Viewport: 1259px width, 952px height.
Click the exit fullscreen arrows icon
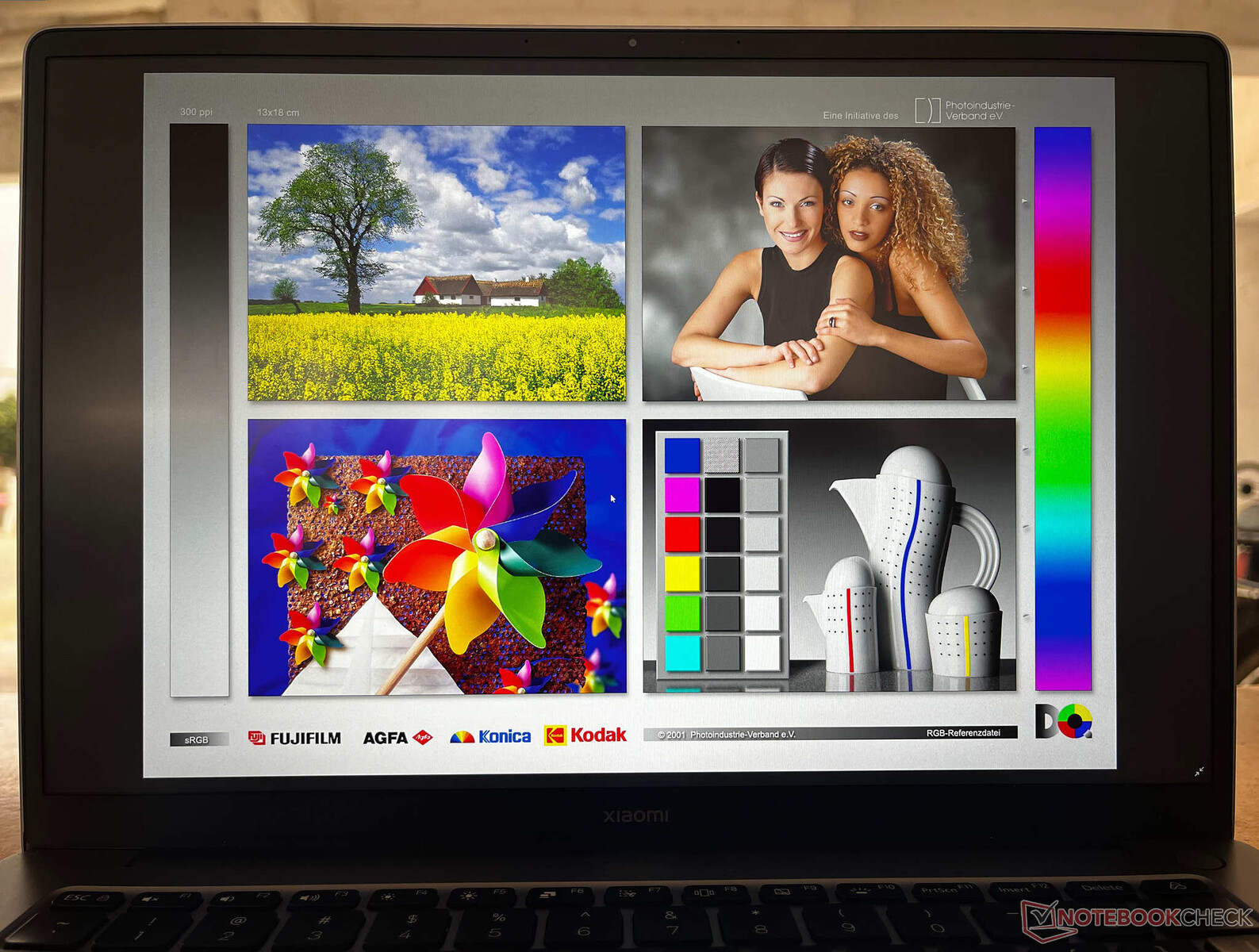[x=1199, y=771]
